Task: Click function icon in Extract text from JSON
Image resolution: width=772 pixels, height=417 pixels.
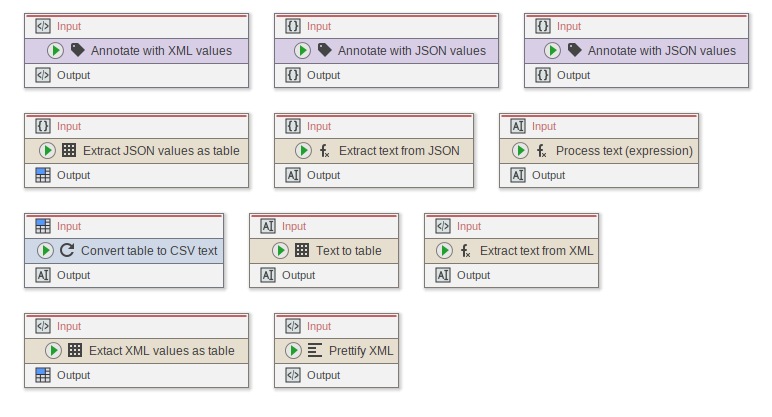Action: [325, 150]
